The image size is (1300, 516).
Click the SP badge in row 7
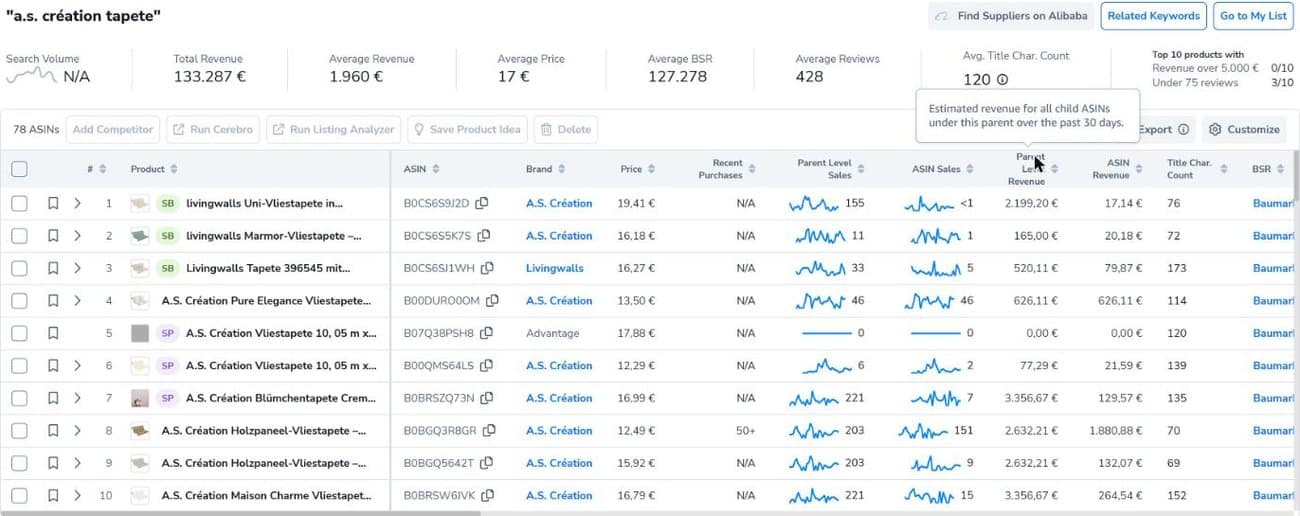point(167,398)
